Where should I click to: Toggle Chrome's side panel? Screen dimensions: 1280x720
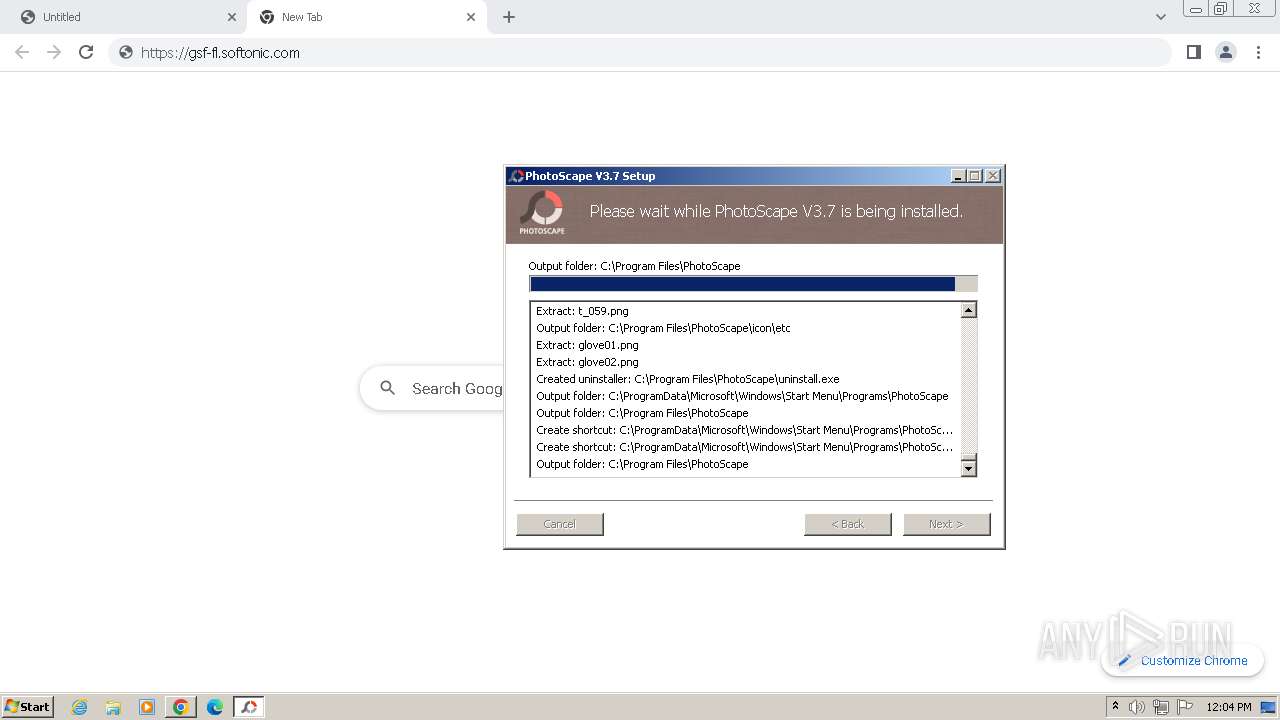point(1193,52)
